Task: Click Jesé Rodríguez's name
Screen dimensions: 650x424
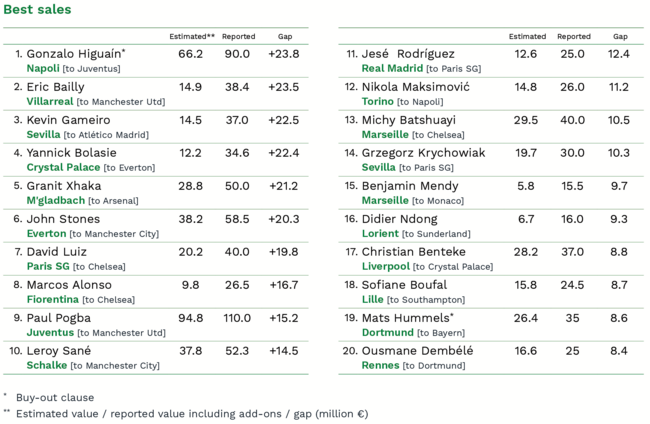Action: 408,54
